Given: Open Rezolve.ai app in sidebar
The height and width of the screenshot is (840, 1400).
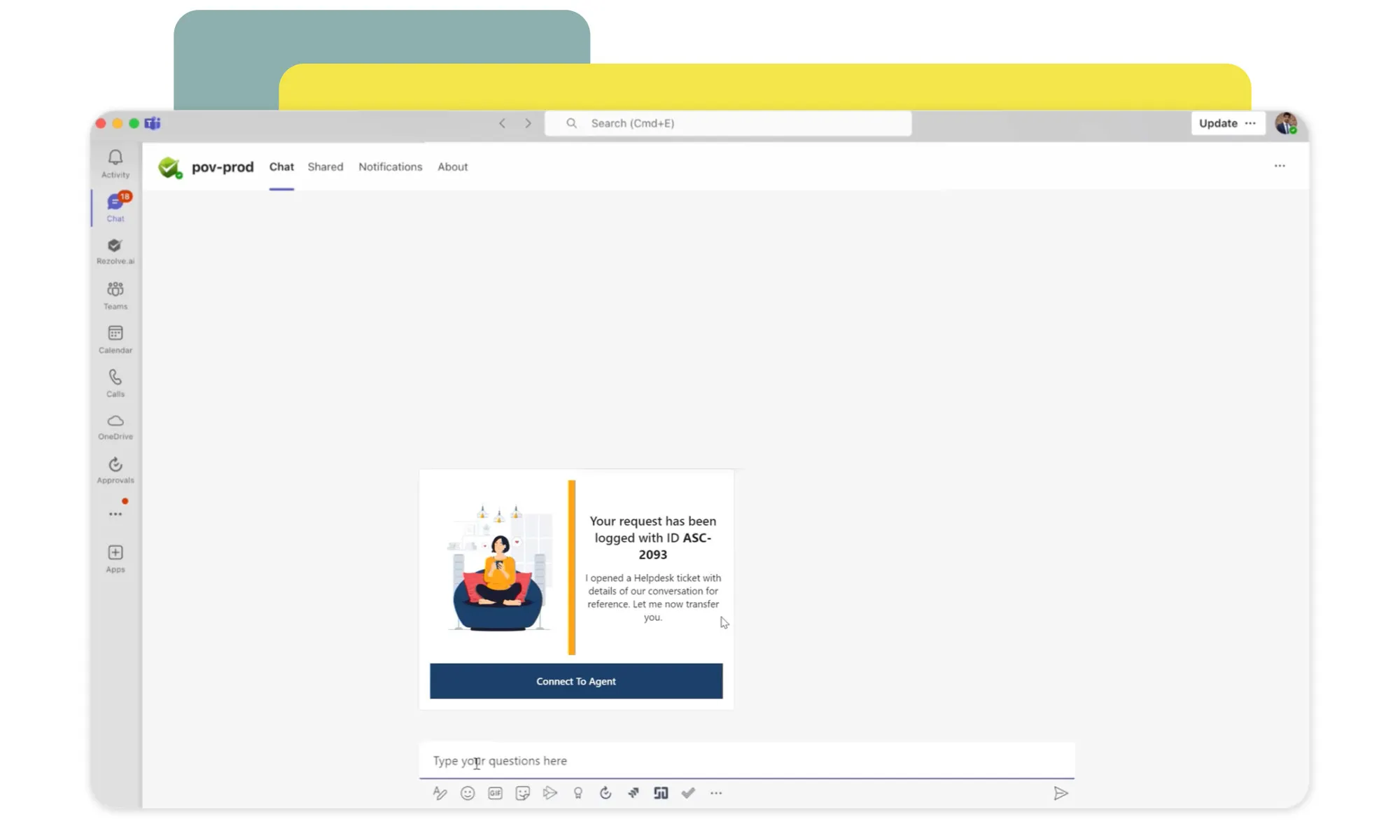Looking at the screenshot, I should (115, 251).
